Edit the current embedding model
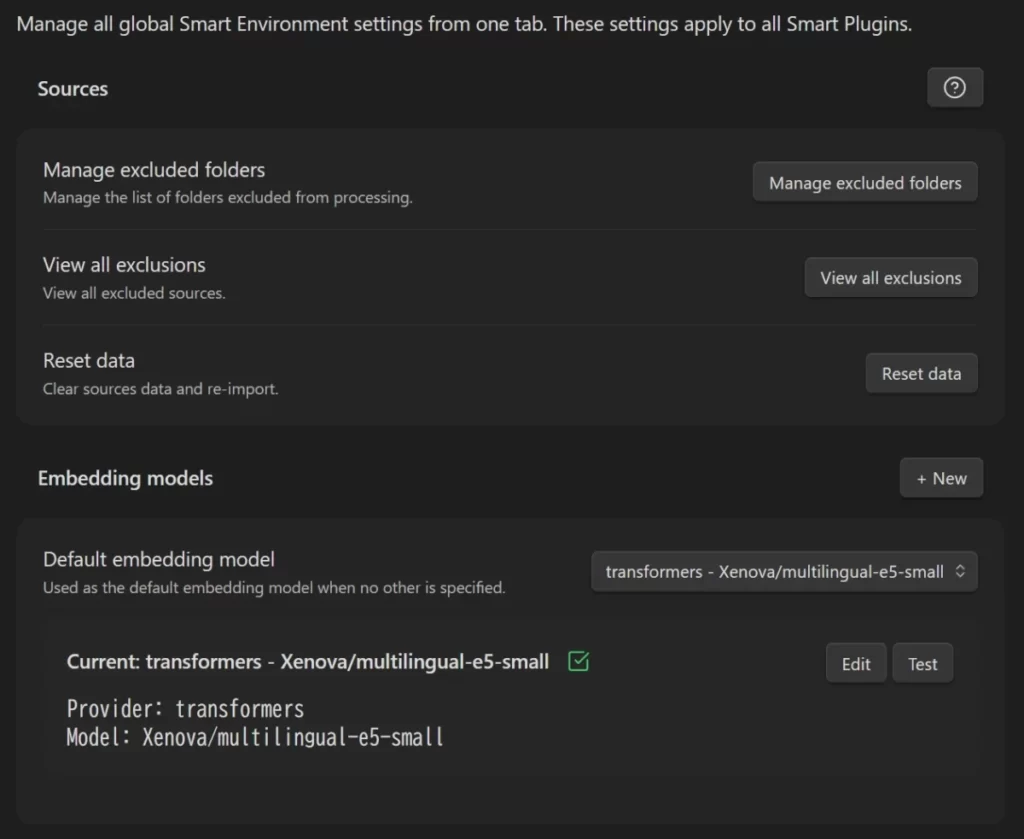1024x839 pixels. click(856, 663)
